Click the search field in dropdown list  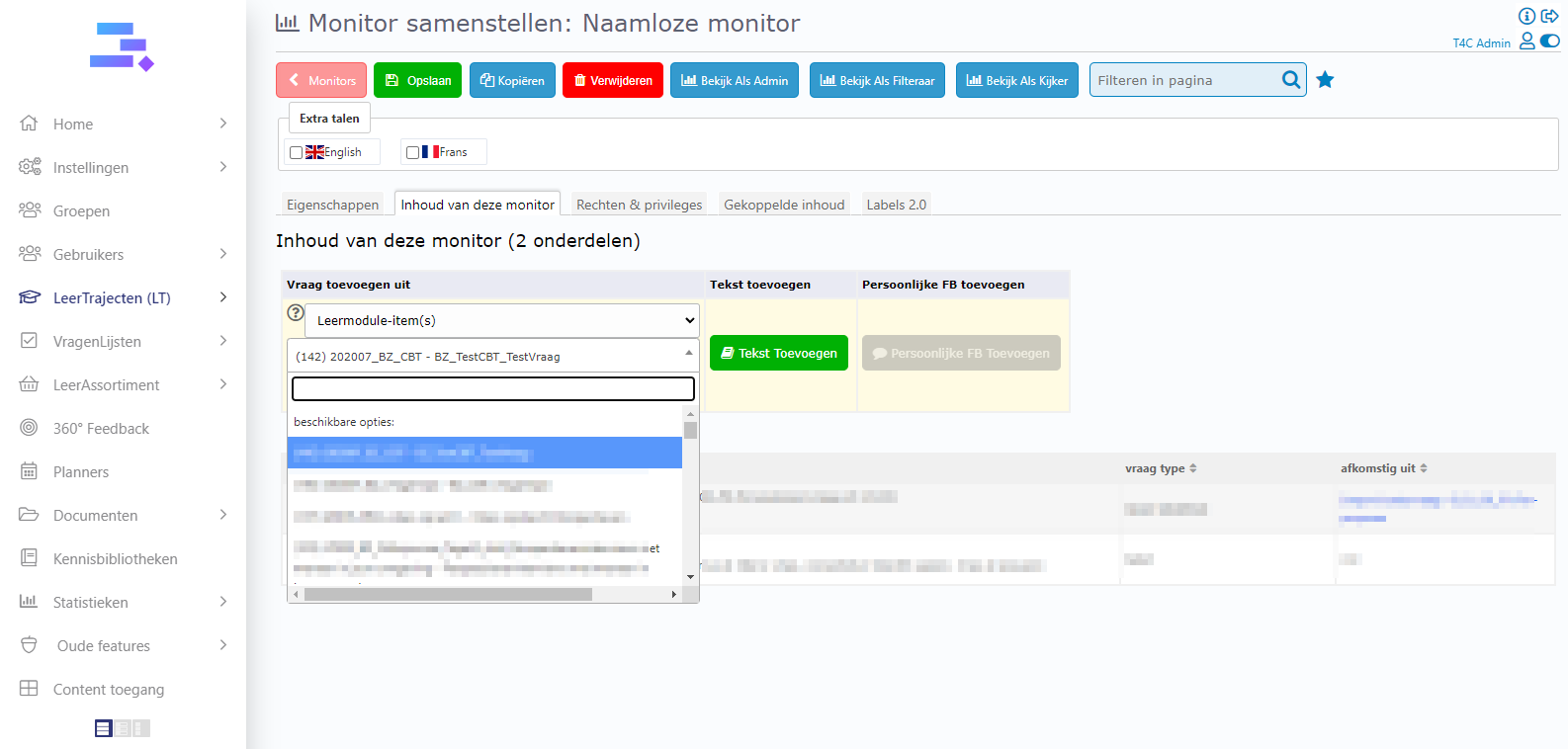pyautogui.click(x=492, y=388)
